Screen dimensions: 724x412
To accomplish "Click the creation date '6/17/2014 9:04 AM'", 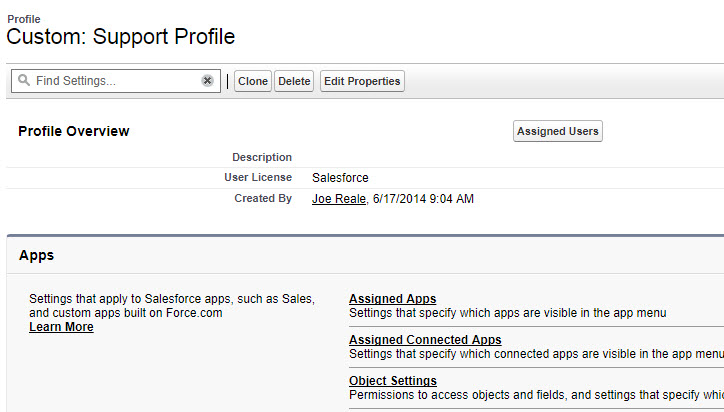I will pyautogui.click(x=423, y=199).
